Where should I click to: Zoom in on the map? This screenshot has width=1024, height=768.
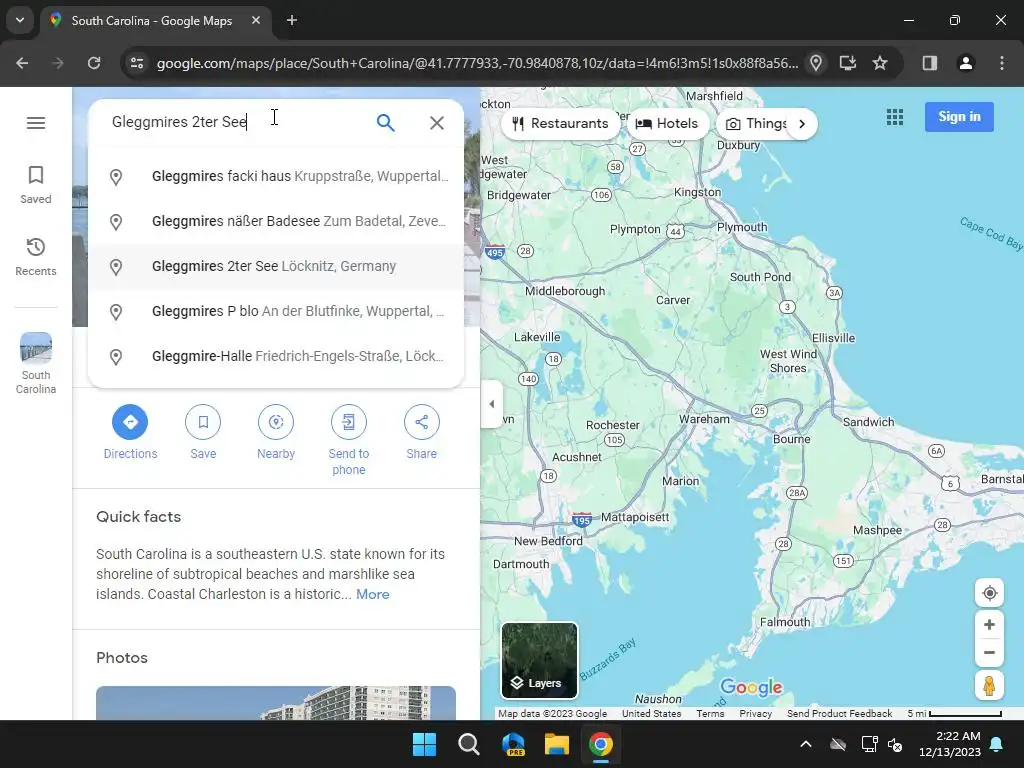(x=989, y=624)
